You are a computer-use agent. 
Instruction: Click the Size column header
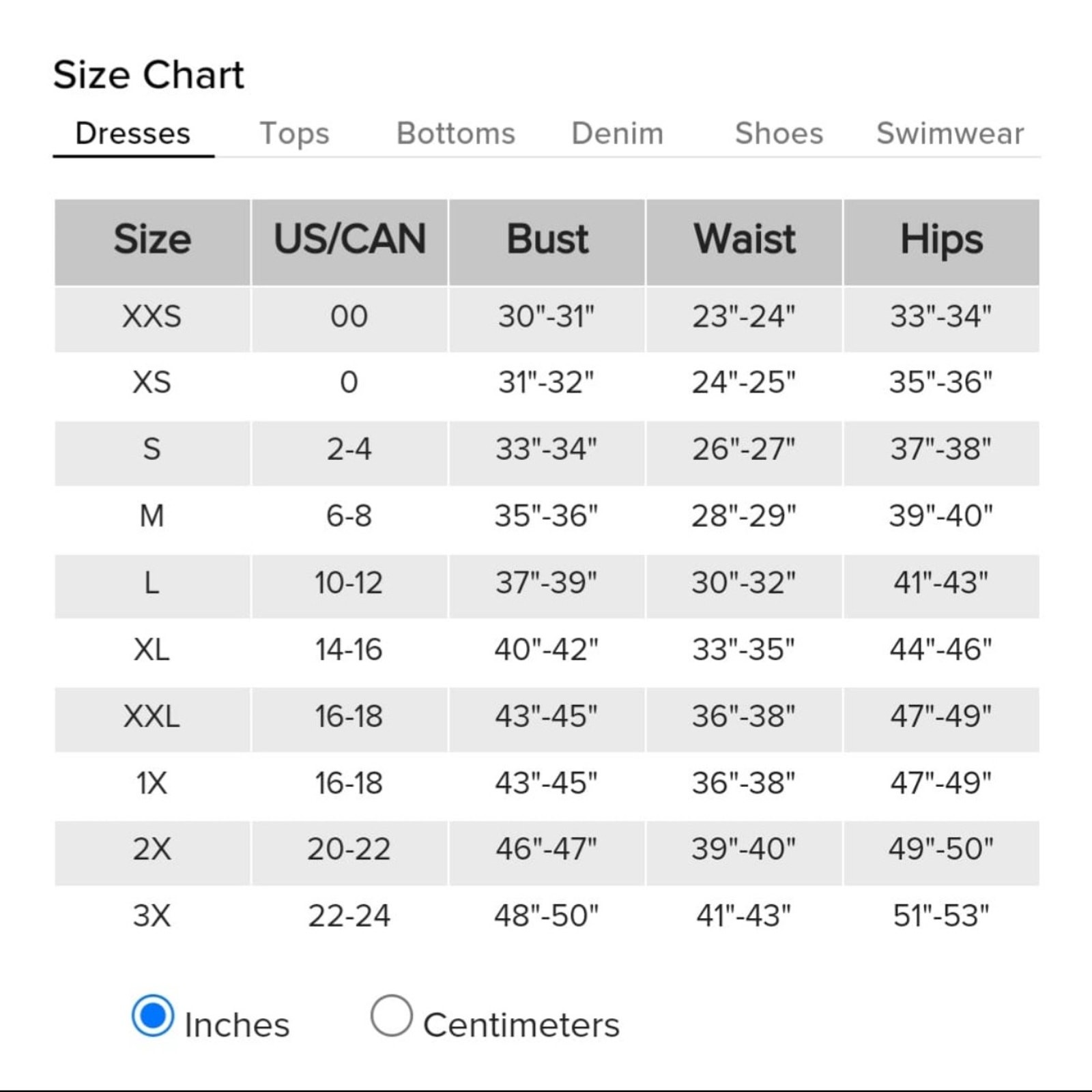(x=152, y=242)
